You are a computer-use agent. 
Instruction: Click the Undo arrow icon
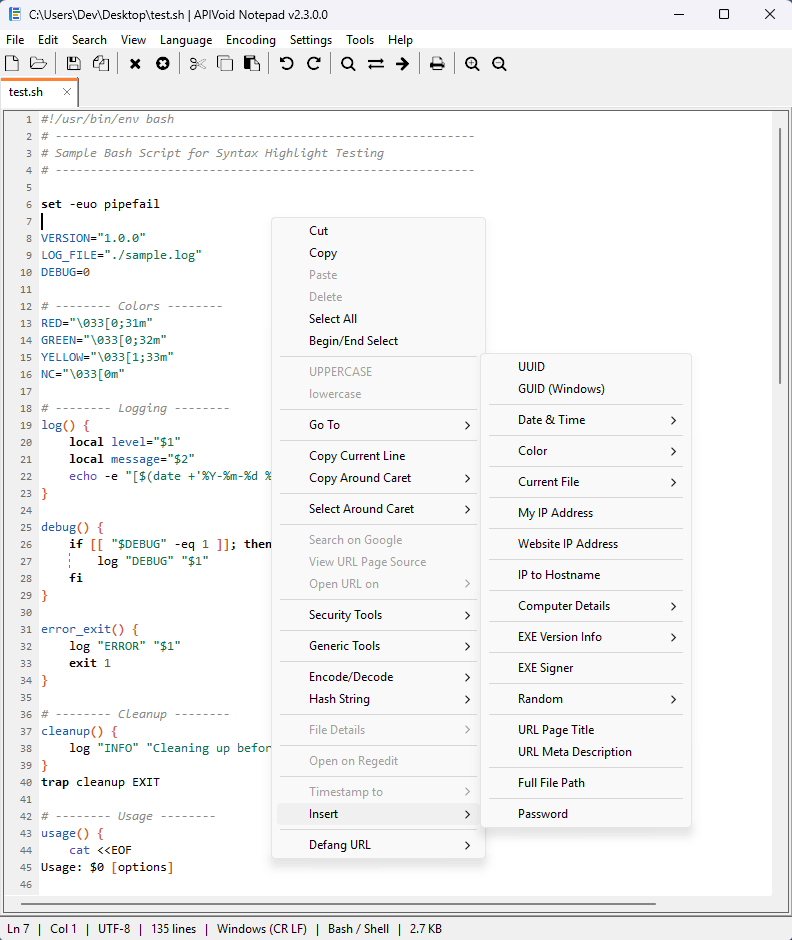click(x=287, y=63)
